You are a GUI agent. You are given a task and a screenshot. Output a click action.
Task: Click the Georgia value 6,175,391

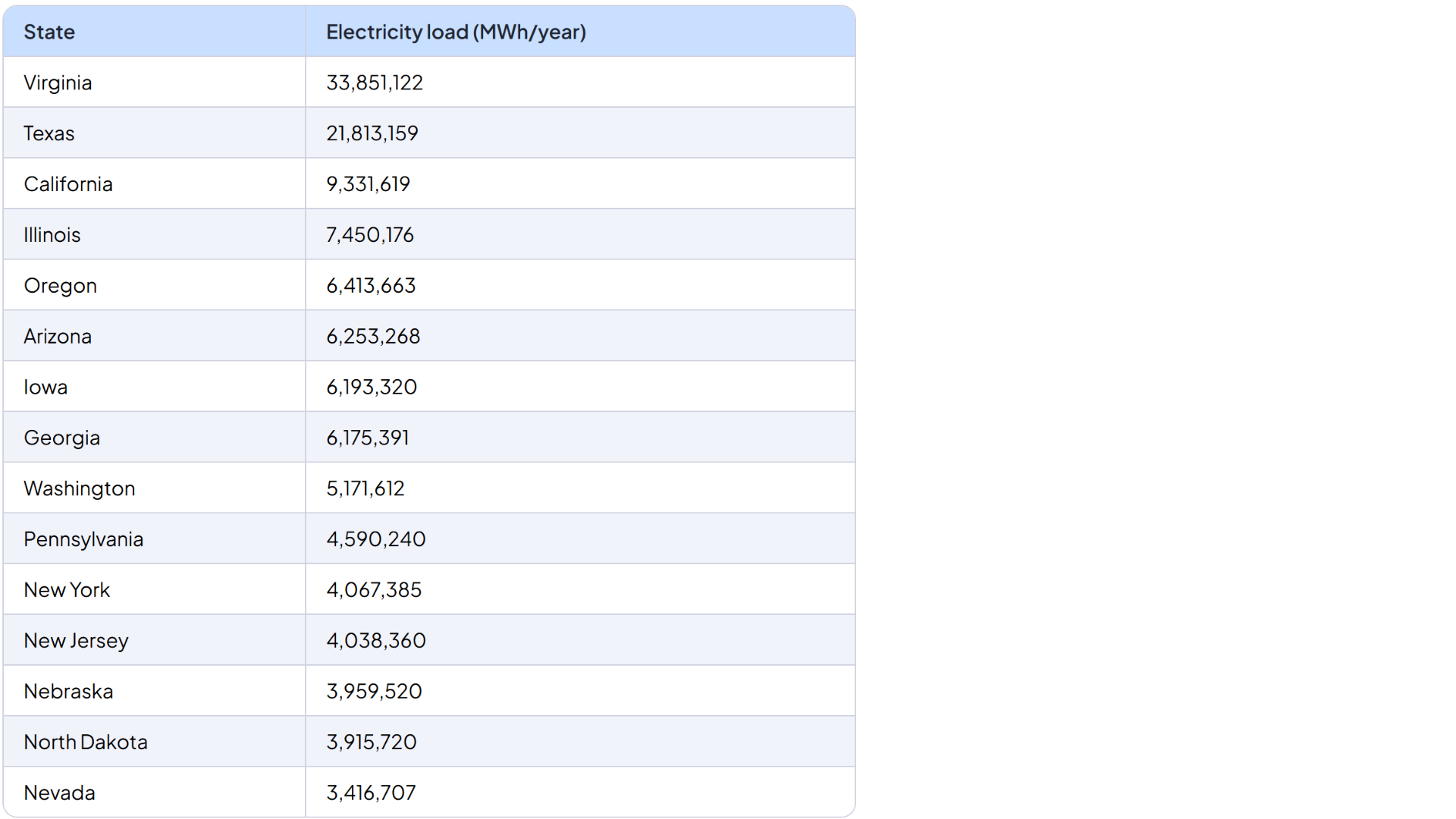pyautogui.click(x=368, y=438)
